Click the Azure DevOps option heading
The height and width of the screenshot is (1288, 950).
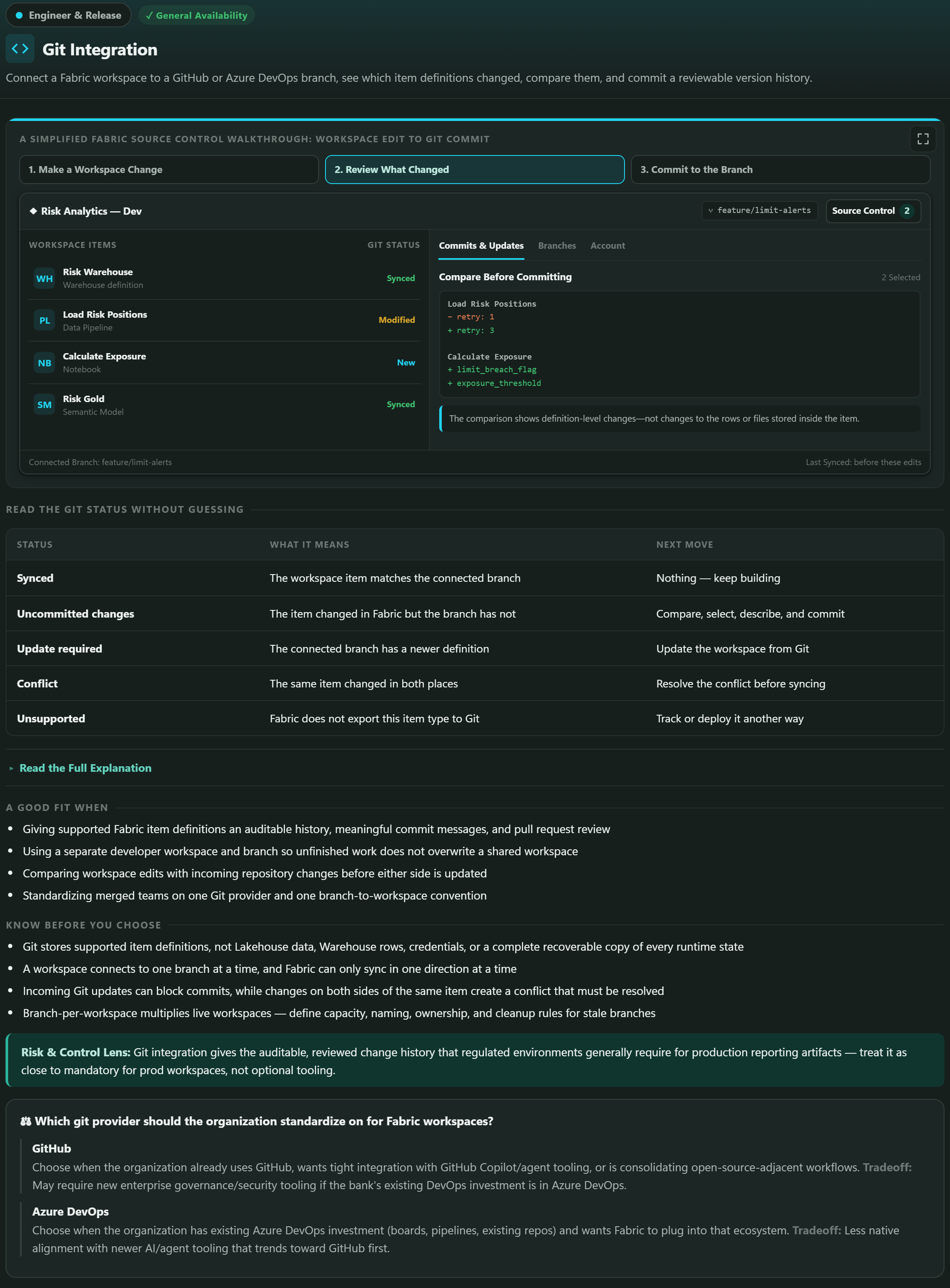click(70, 1211)
